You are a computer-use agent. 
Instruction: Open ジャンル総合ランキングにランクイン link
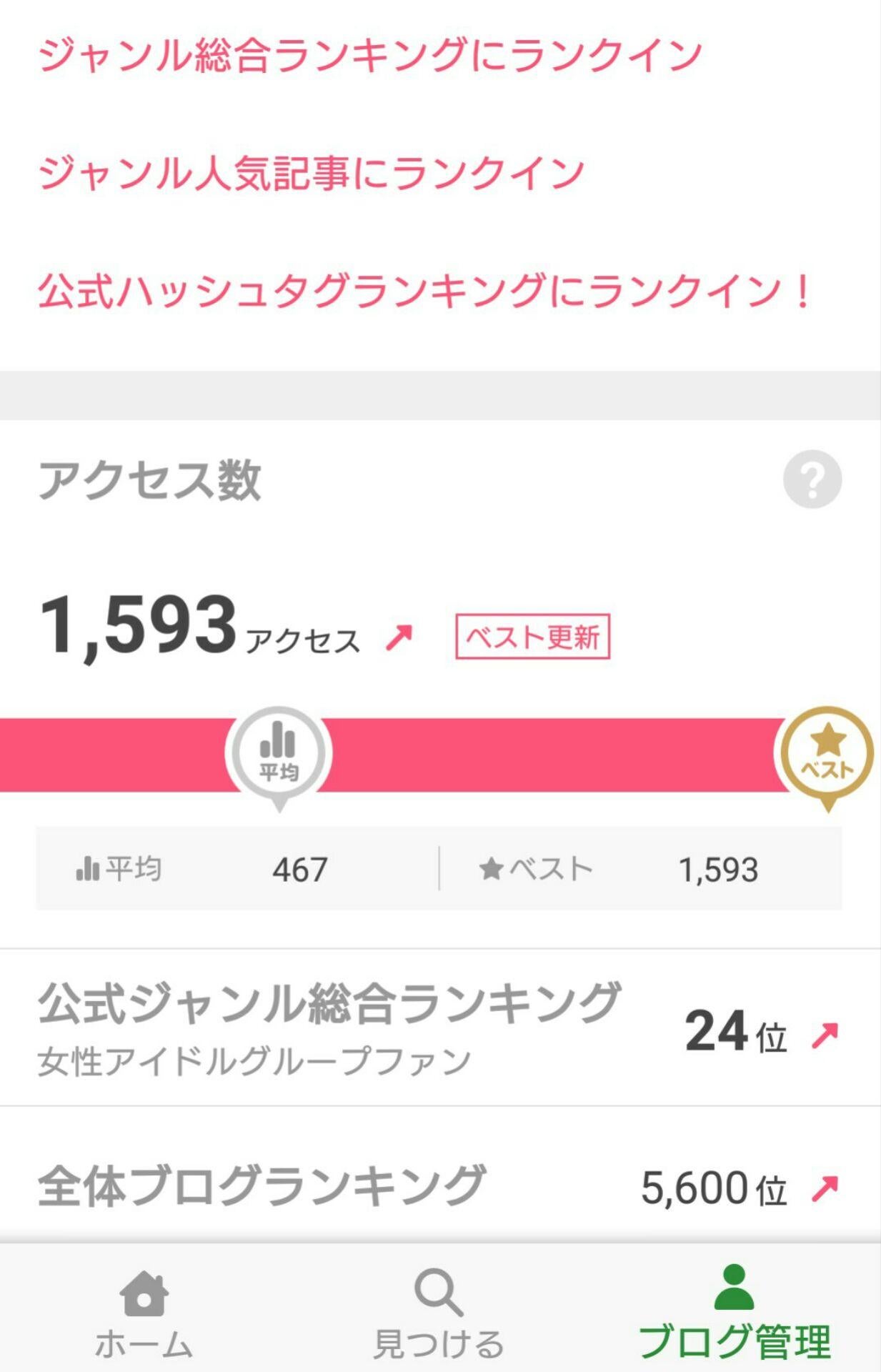[370, 56]
